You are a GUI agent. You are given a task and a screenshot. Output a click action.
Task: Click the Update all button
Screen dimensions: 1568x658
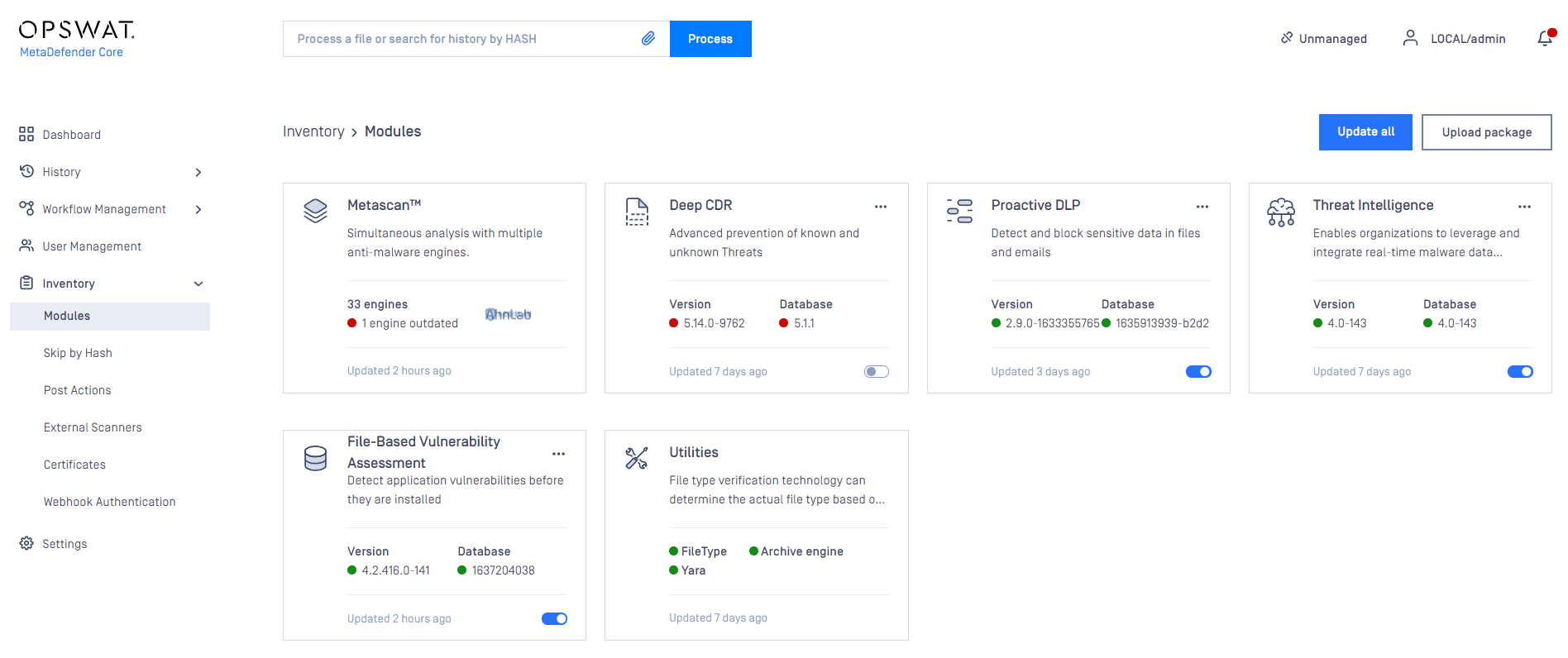tap(1365, 132)
